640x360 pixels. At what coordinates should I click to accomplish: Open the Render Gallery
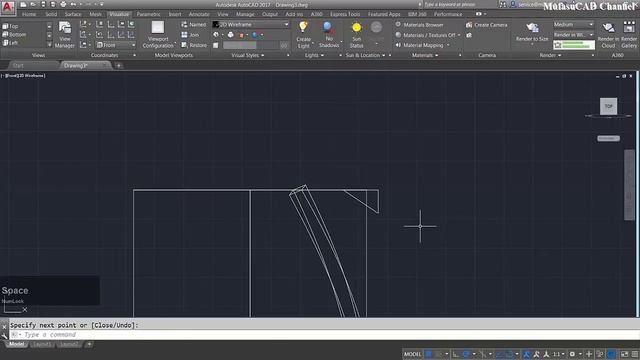click(629, 35)
